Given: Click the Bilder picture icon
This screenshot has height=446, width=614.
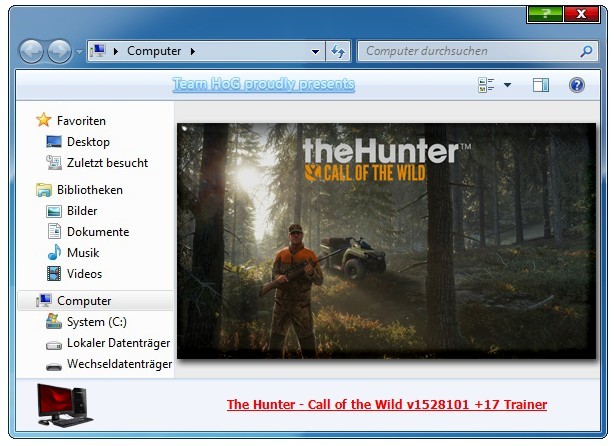Looking at the screenshot, I should click(x=54, y=211).
